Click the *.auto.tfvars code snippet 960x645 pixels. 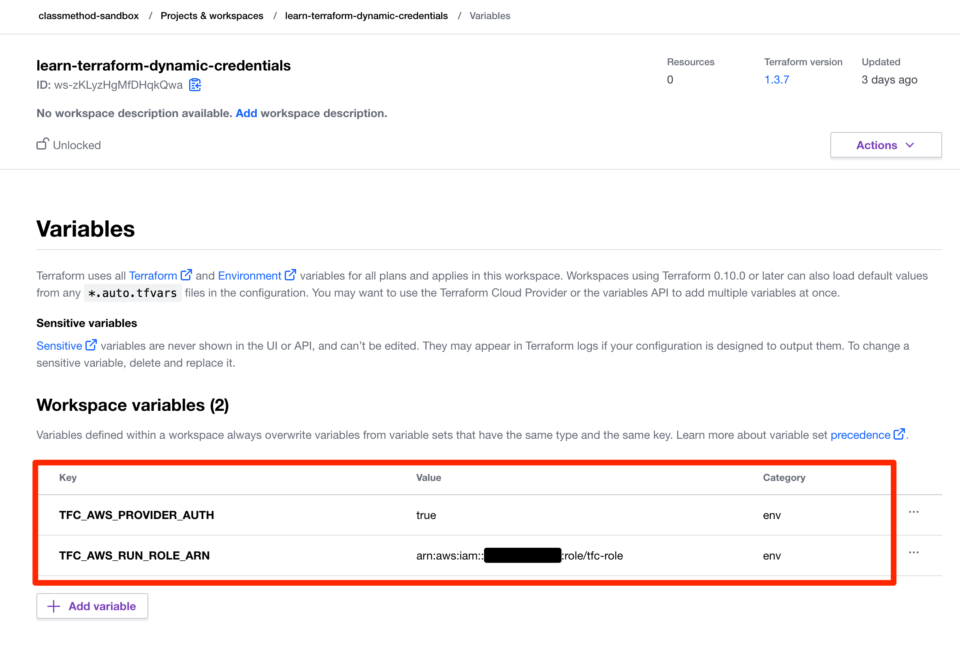133,293
